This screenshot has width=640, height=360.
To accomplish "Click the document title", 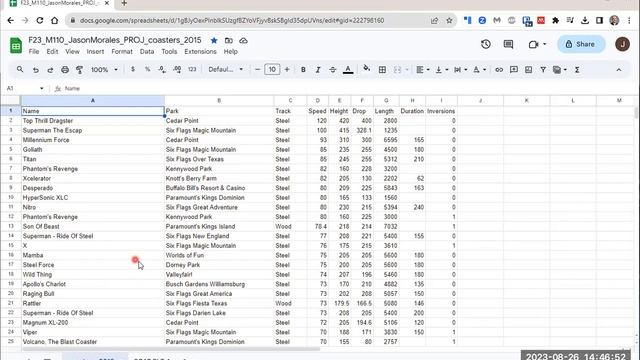I will pyautogui.click(x=115, y=40).
